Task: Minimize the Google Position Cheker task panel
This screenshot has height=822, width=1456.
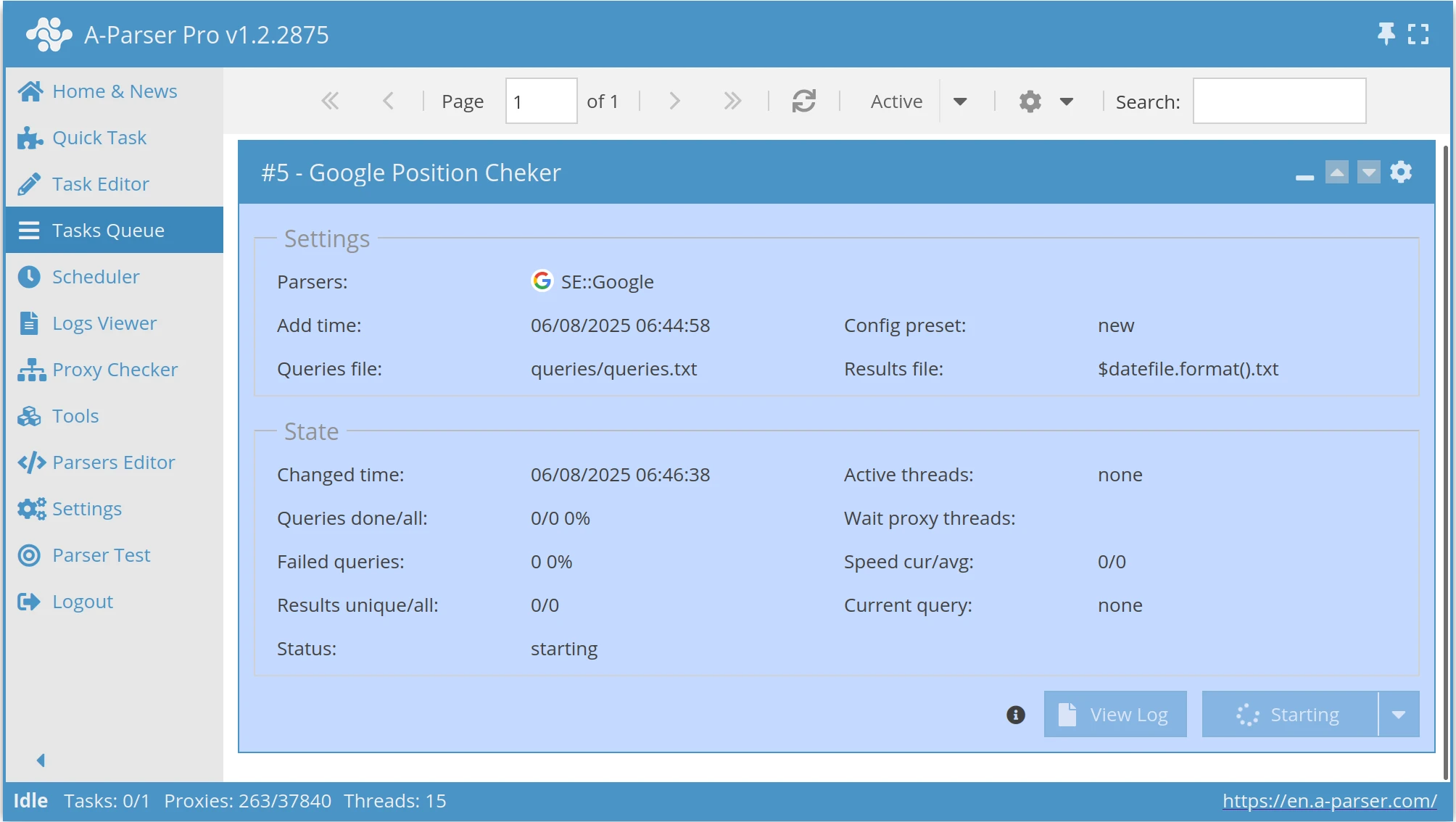Action: coord(1304,177)
